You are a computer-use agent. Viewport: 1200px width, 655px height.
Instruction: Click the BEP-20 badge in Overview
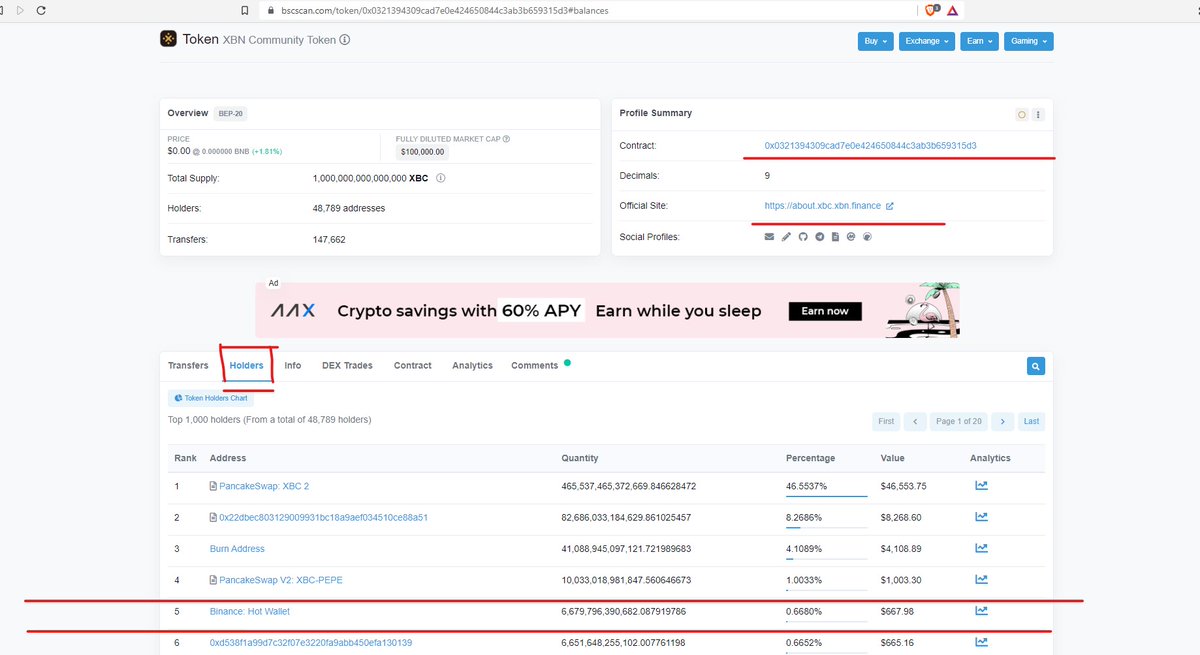231,114
